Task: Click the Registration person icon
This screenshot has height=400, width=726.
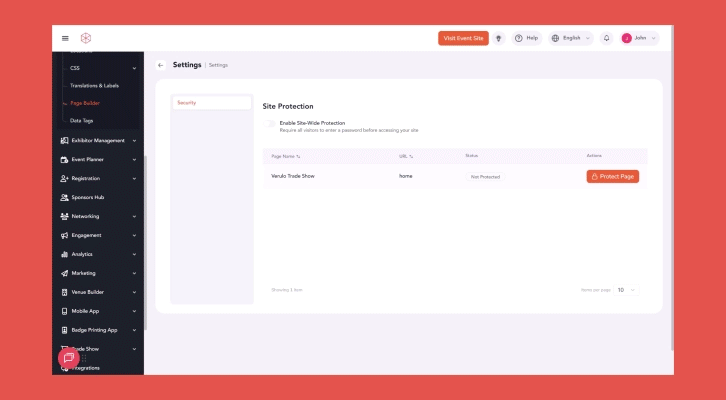Action: (64, 179)
